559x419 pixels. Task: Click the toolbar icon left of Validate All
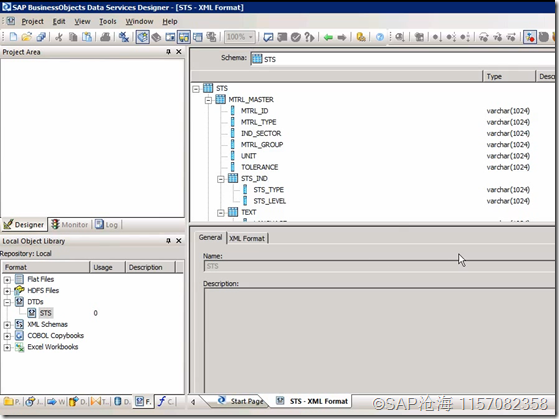[268, 37]
